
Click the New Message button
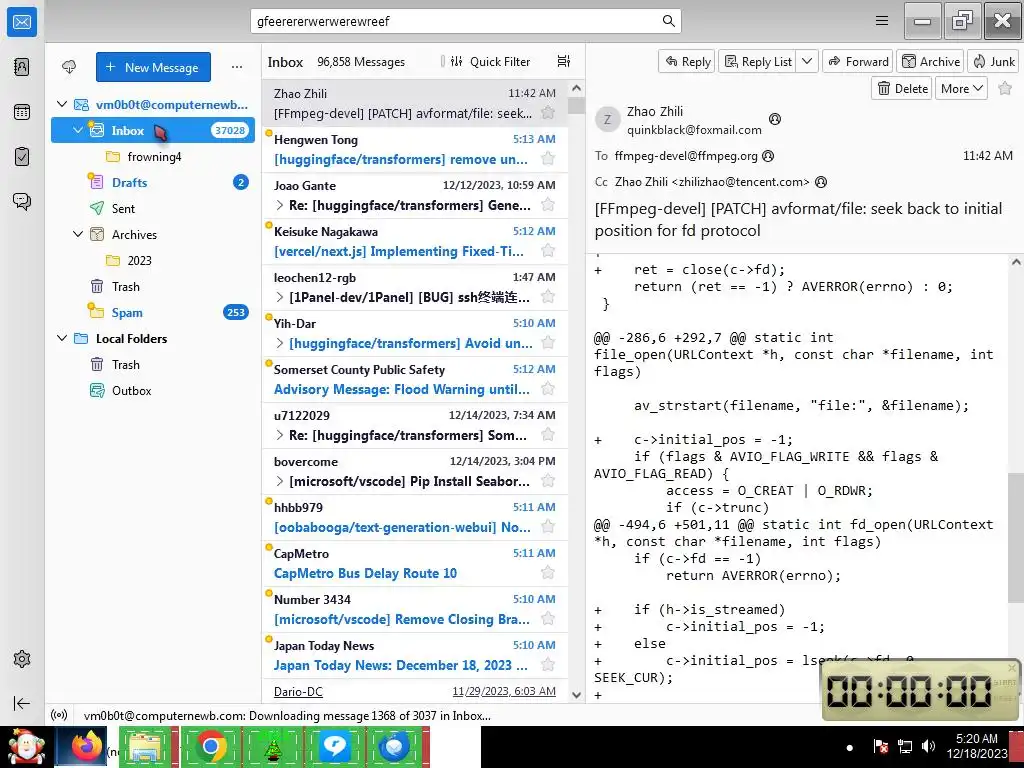[x=153, y=67]
